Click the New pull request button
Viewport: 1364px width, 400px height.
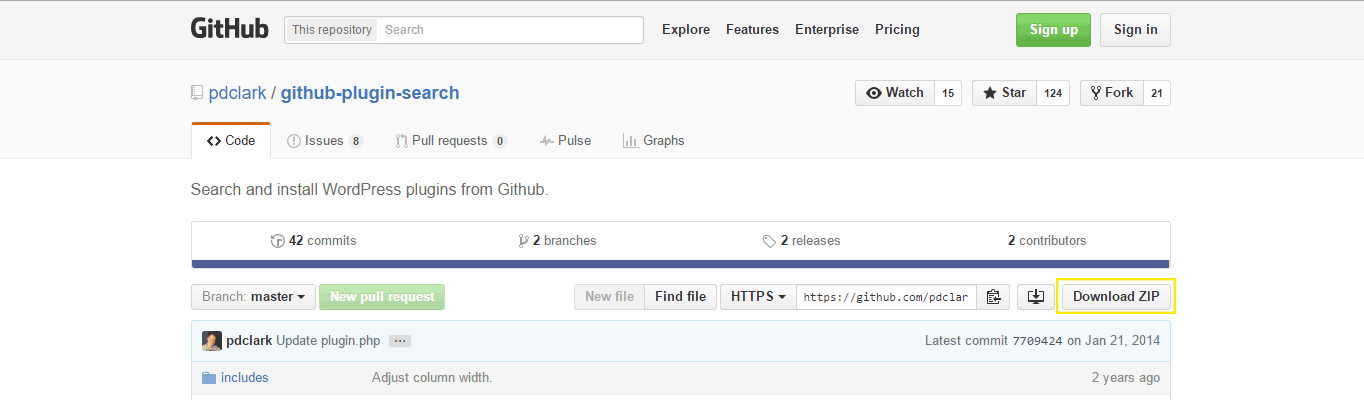pos(382,297)
